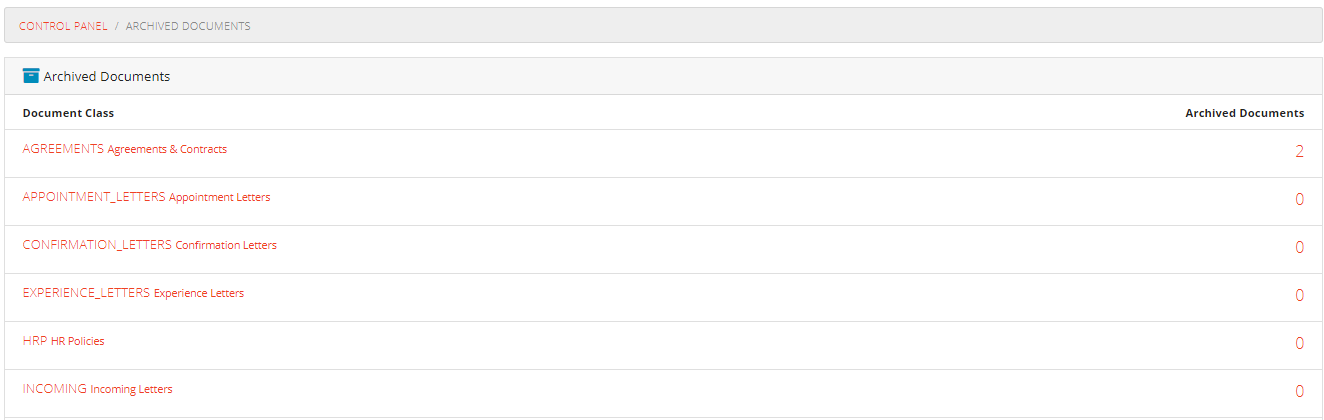Click archived count 0 for Experience Letters

1299,296
